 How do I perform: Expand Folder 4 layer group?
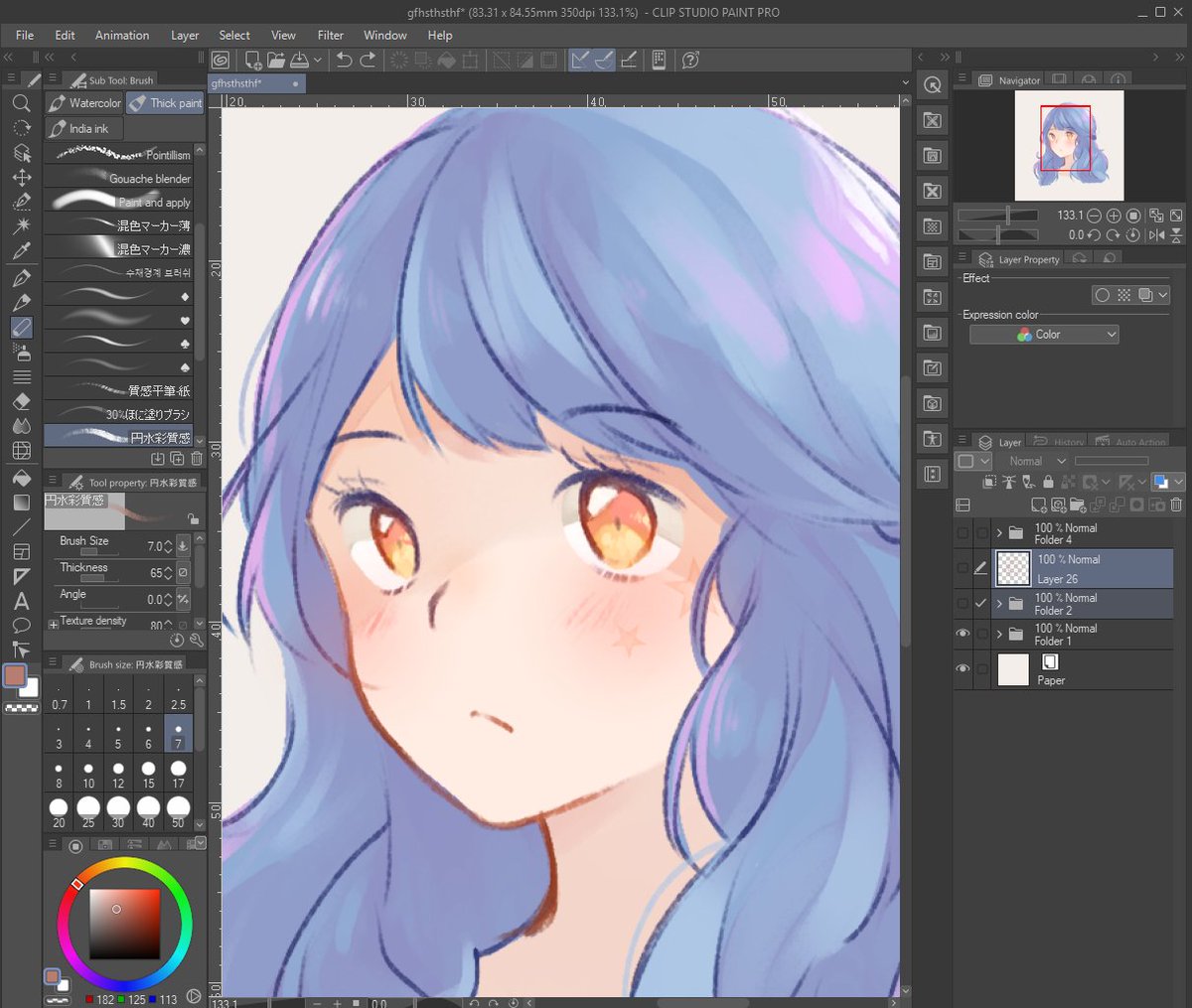(x=999, y=534)
